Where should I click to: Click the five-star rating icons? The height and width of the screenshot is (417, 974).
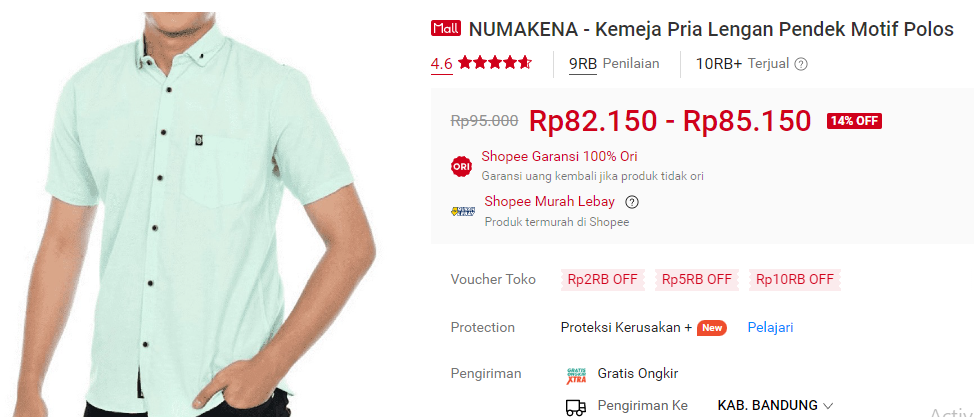pyautogui.click(x=494, y=63)
